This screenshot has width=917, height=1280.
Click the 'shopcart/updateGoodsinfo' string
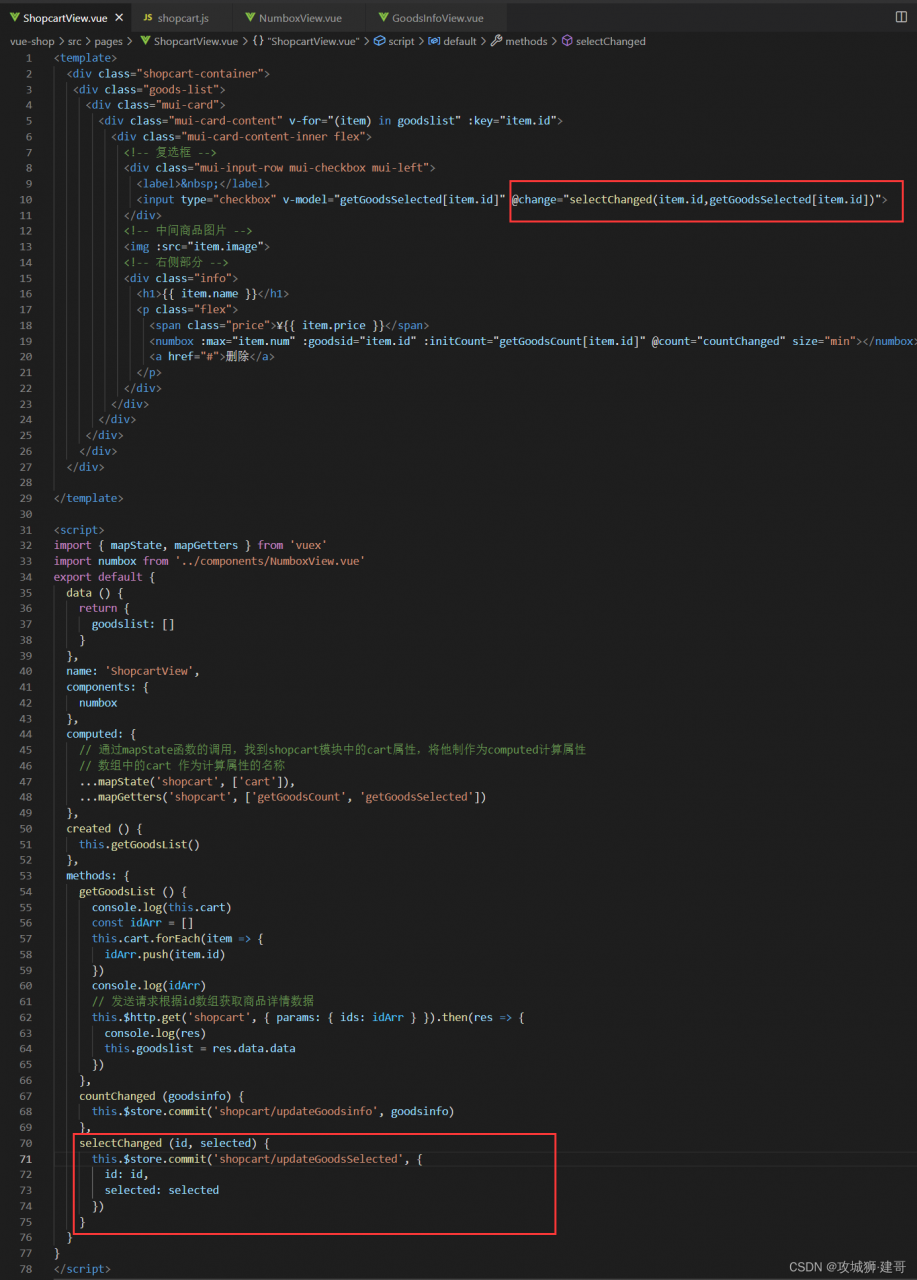coord(297,1111)
